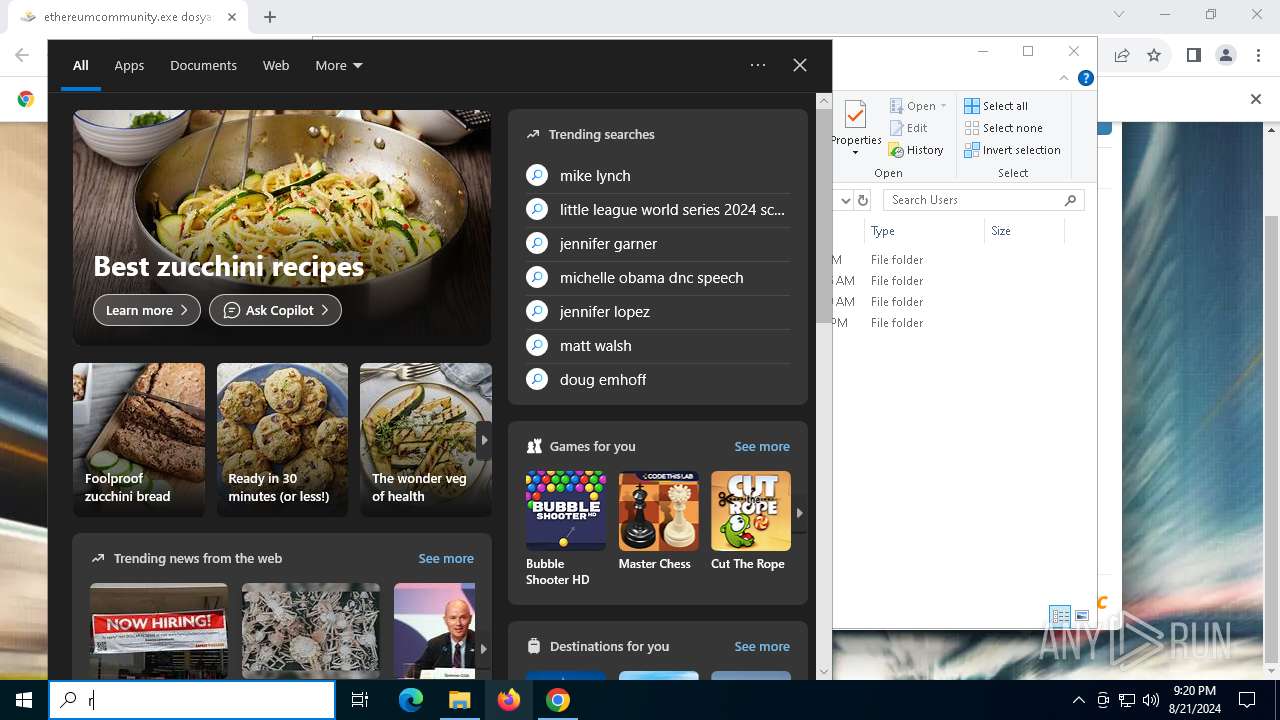The height and width of the screenshot is (720, 1280).
Task: Click History in Explorer ribbon
Action: pyautogui.click(x=916, y=150)
